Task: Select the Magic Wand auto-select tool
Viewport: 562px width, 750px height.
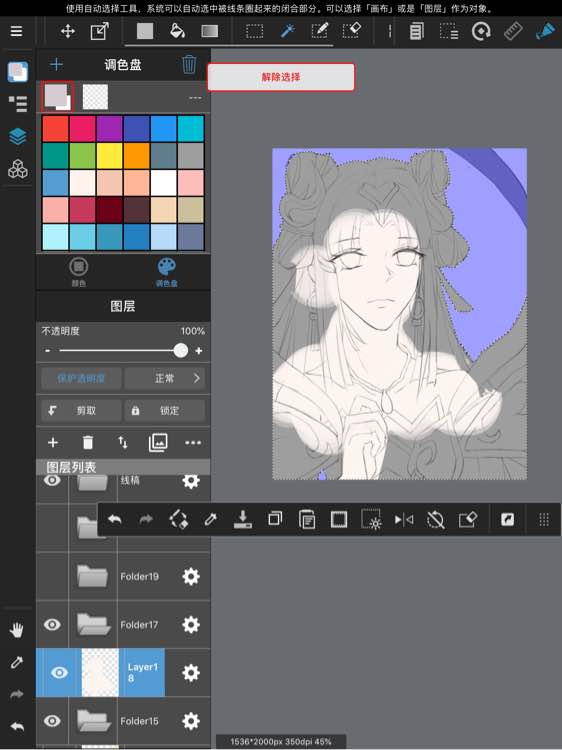Action: (287, 32)
